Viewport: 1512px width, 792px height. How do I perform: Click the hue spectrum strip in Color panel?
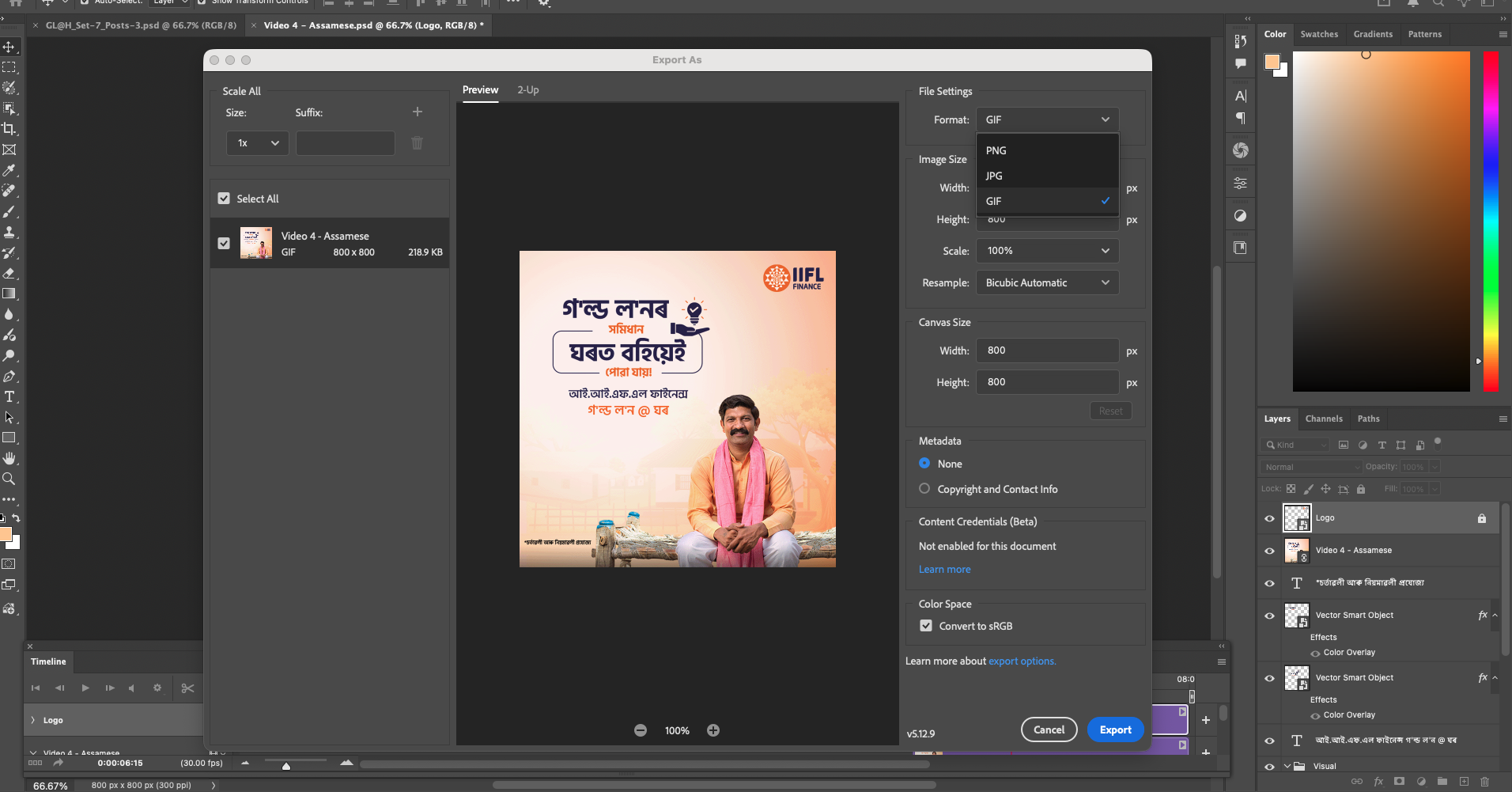[x=1491, y=222]
